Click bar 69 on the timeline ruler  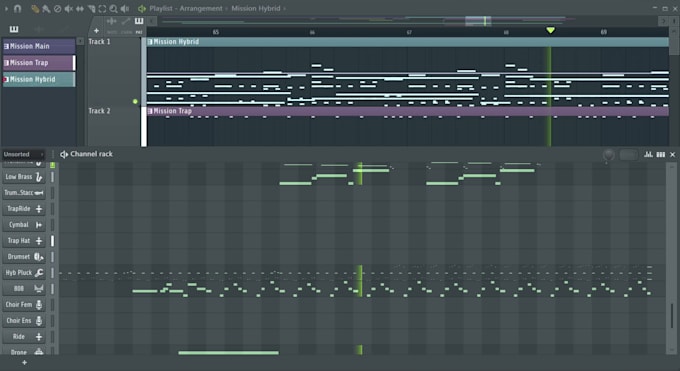tap(604, 32)
